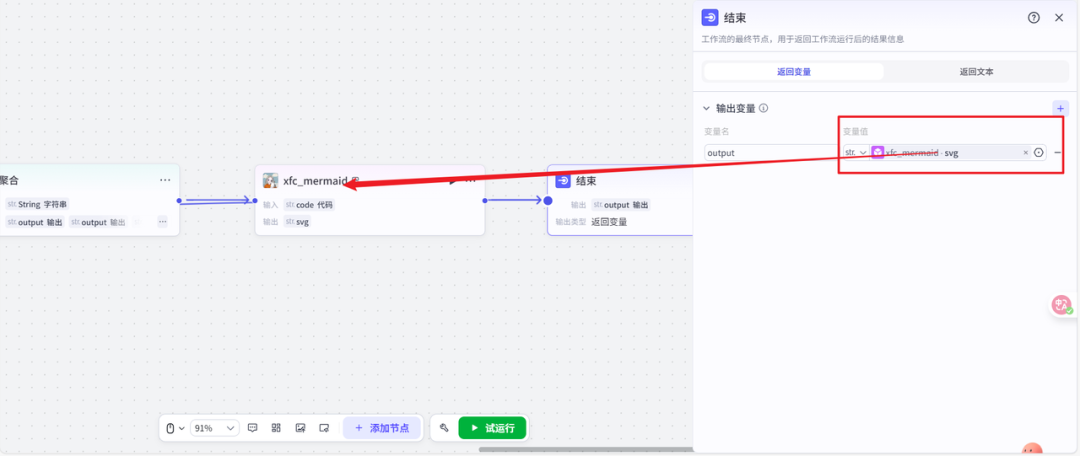
Task: Click the output 输出 tag in 结束 node
Action: tap(621, 205)
